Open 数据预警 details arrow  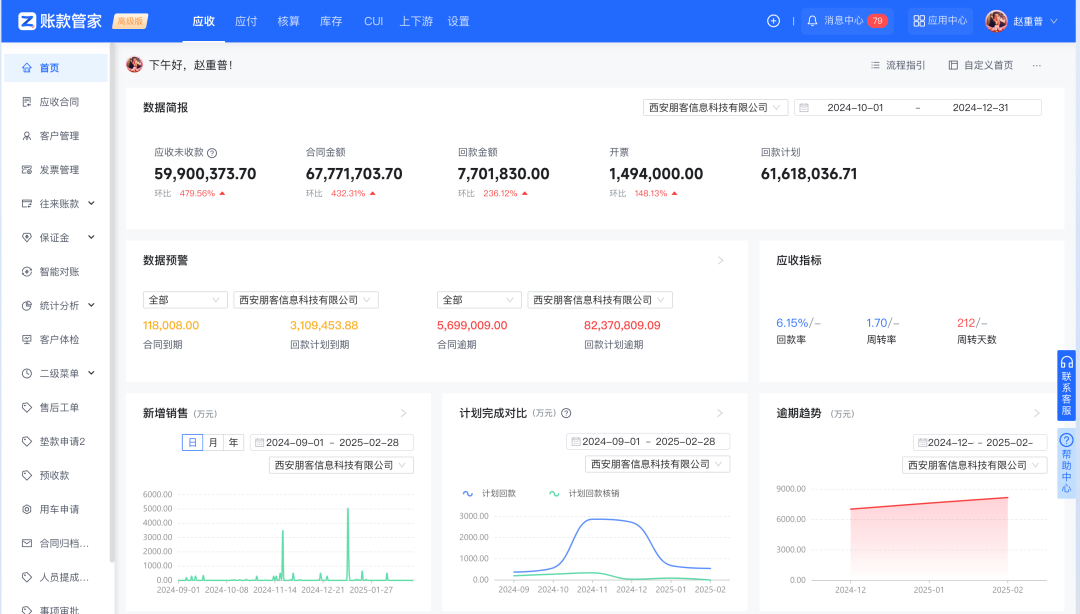(720, 260)
